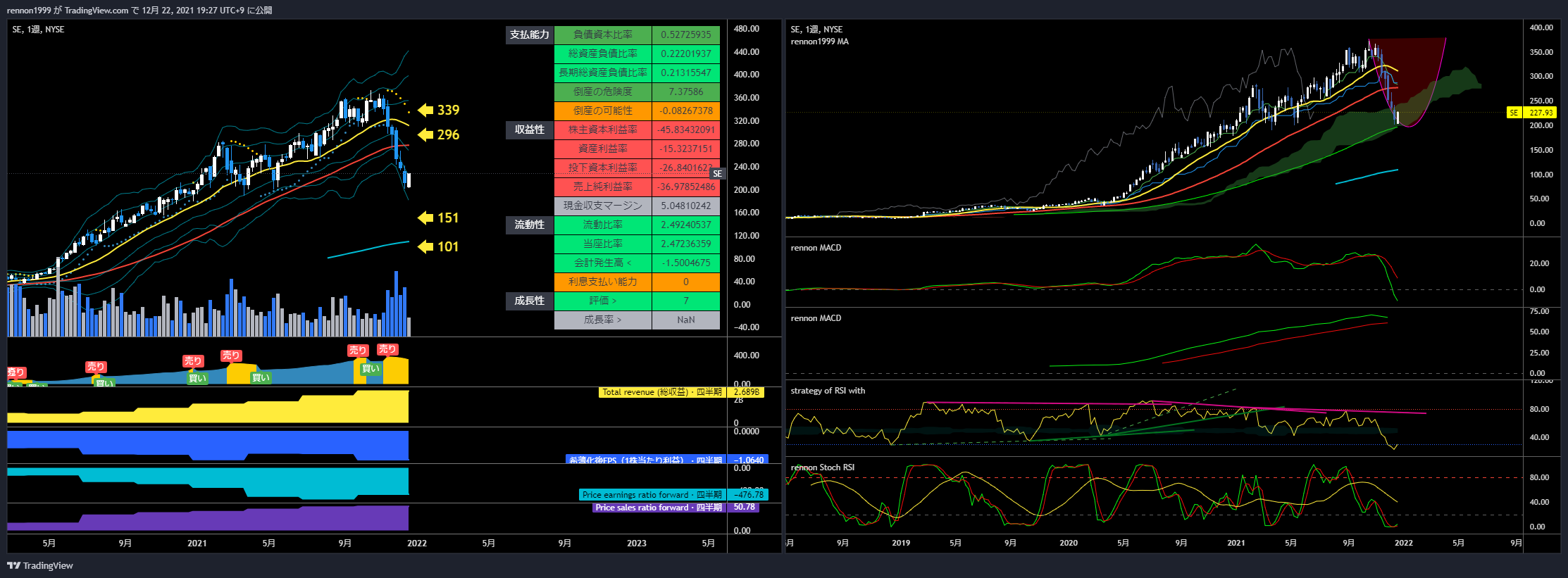1568x578 pixels.
Task: Select the rennon1999 MA indicator label
Action: 819,42
